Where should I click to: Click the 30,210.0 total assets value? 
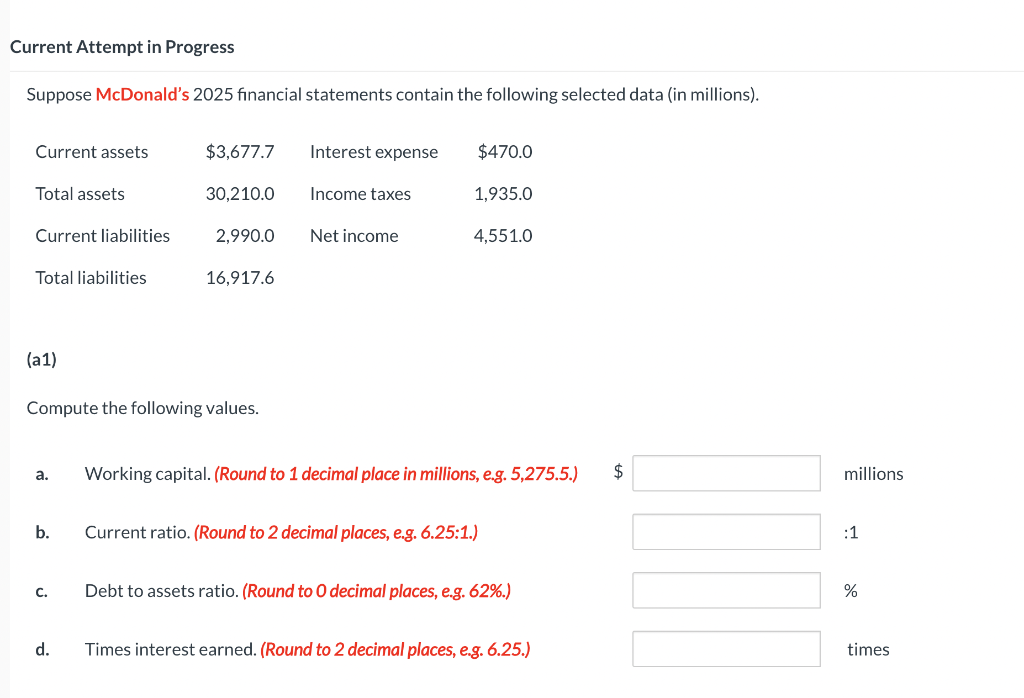coord(240,194)
